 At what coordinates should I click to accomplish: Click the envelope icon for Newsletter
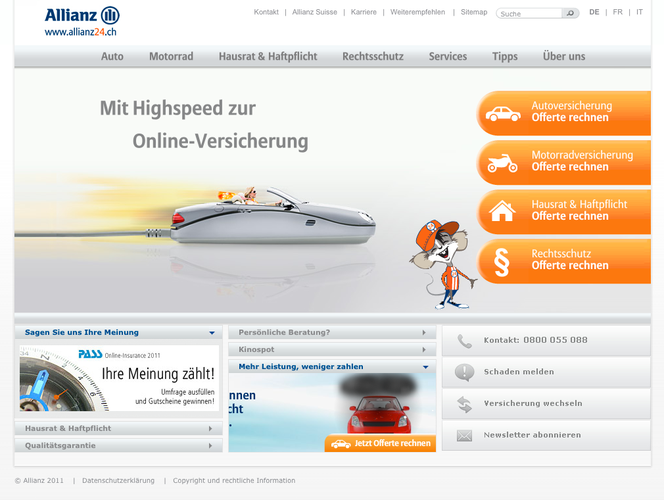click(x=464, y=435)
